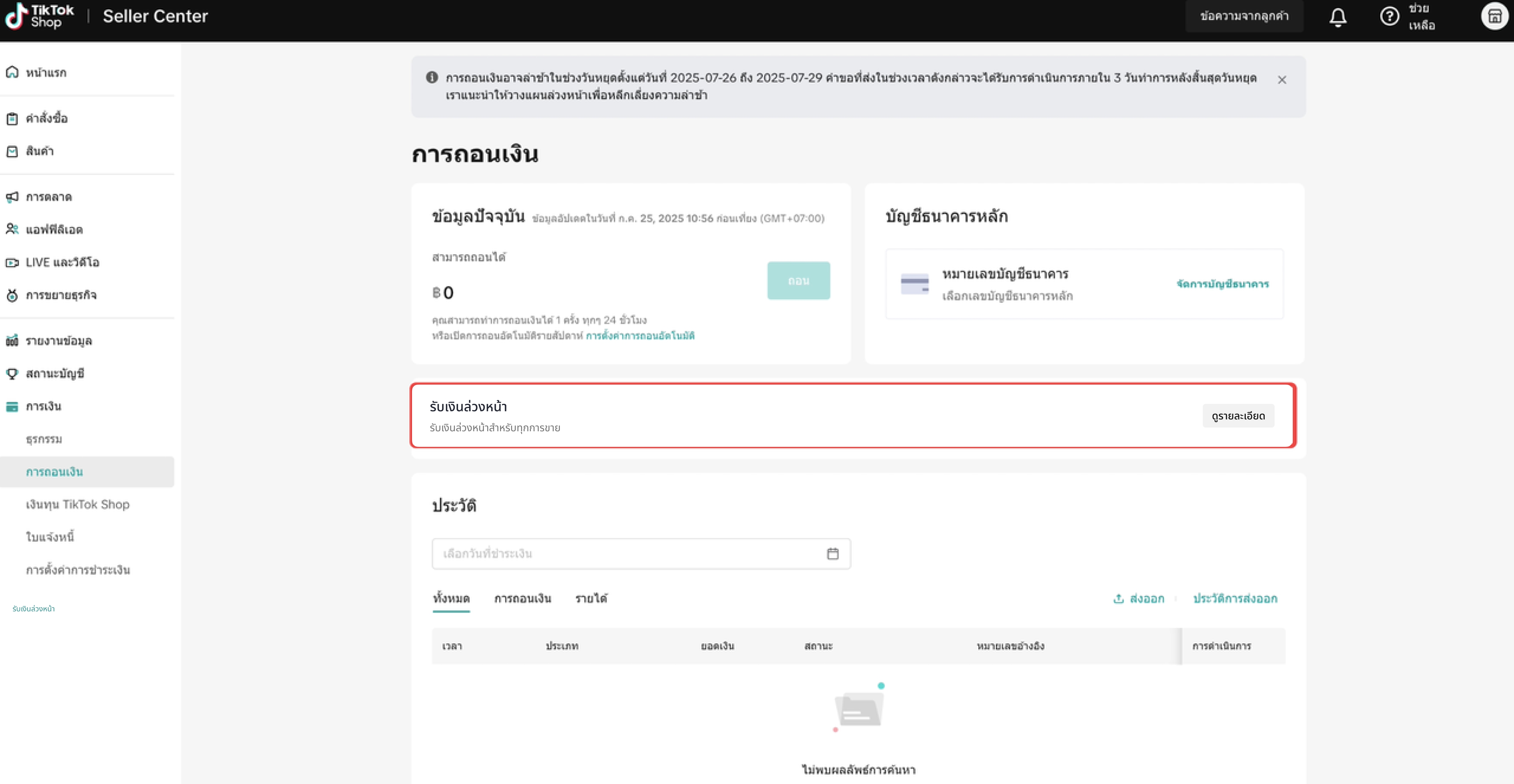Expand the รายงานข้อมูล sidebar section
The height and width of the screenshot is (784, 1514).
[58, 341]
